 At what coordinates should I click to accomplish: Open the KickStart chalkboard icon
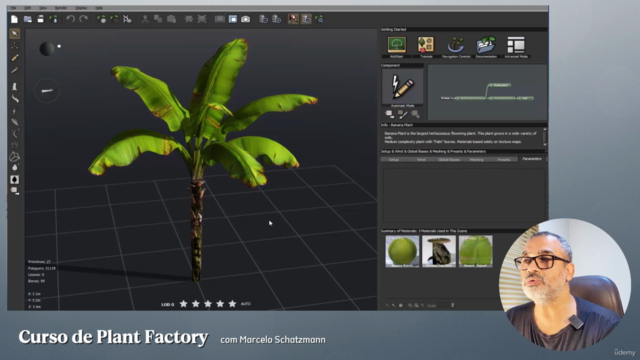pos(396,45)
